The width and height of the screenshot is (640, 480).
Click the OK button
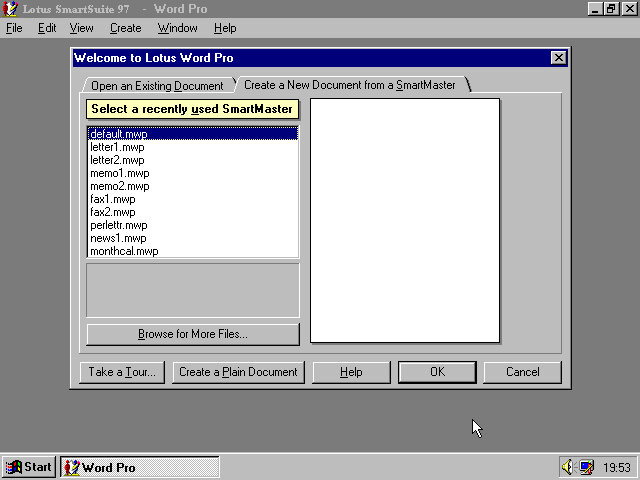click(437, 372)
